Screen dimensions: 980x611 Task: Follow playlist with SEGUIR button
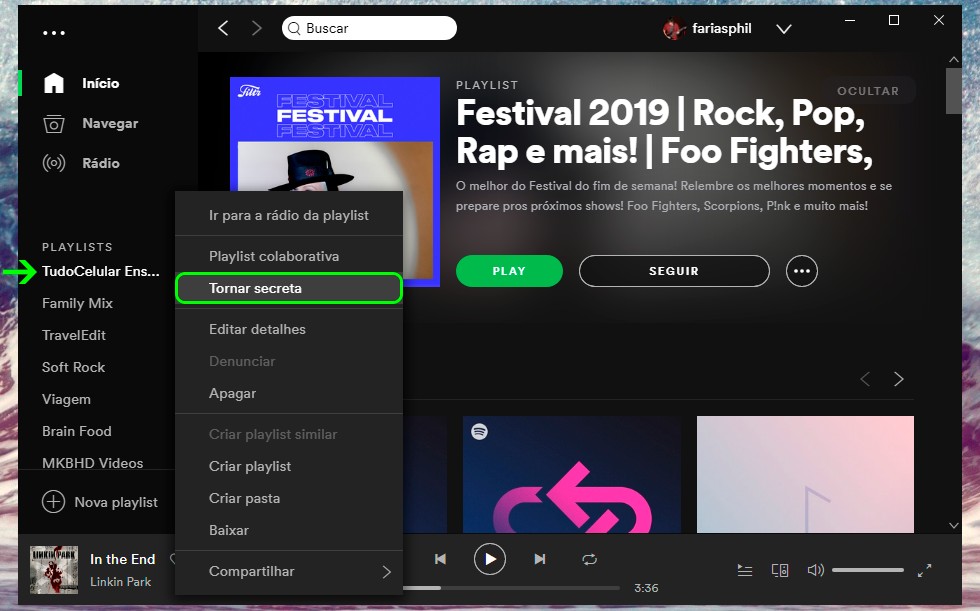click(x=674, y=271)
